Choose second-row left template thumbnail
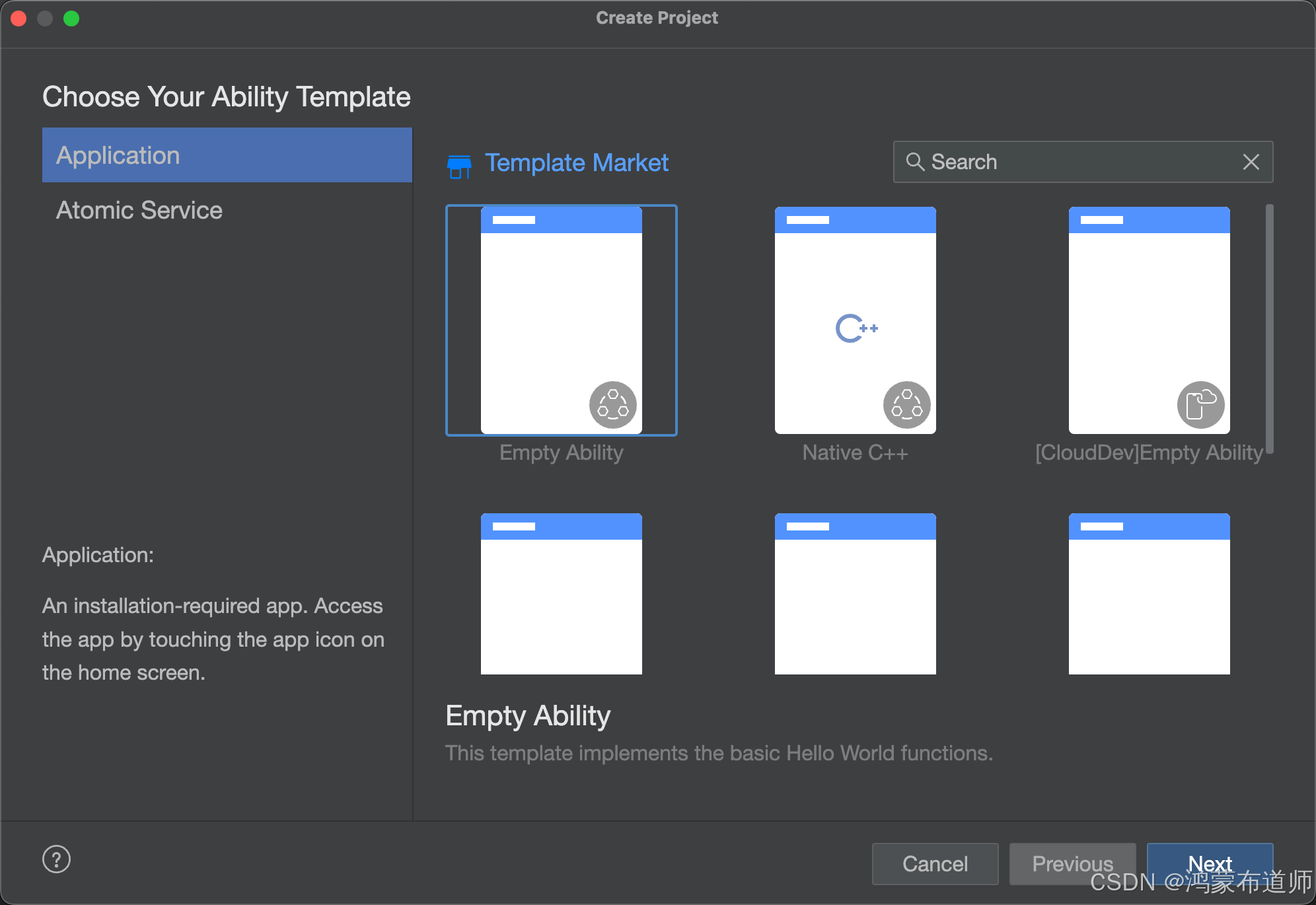The height and width of the screenshot is (905, 1316). 561,593
